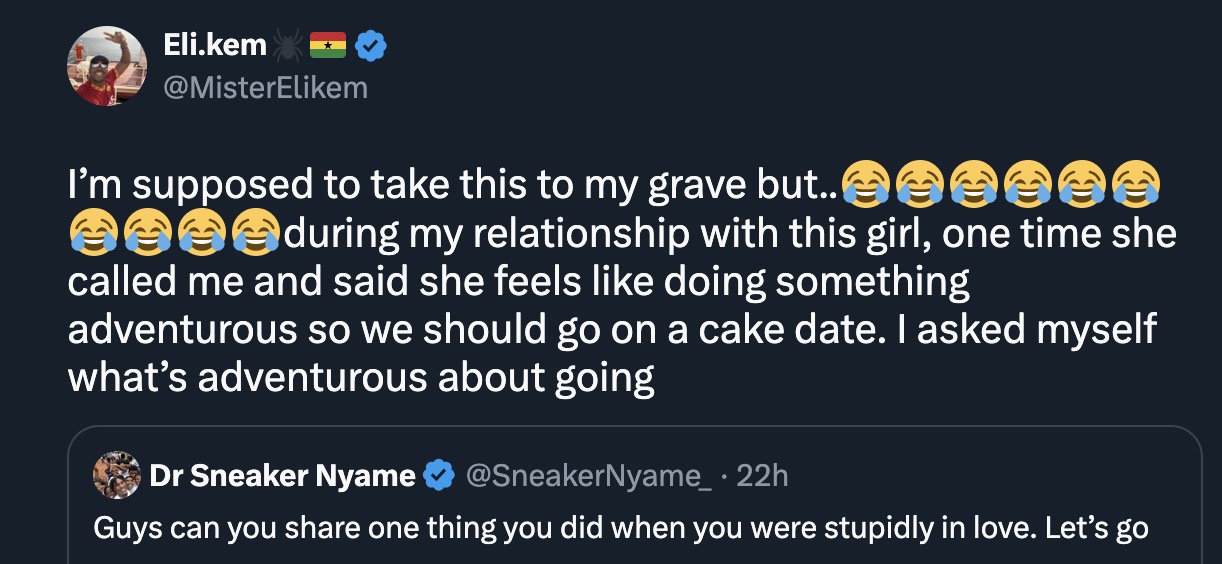The width and height of the screenshot is (1222, 564).
Task: Click the last laughing emoji on first line
Action: tap(1134, 184)
